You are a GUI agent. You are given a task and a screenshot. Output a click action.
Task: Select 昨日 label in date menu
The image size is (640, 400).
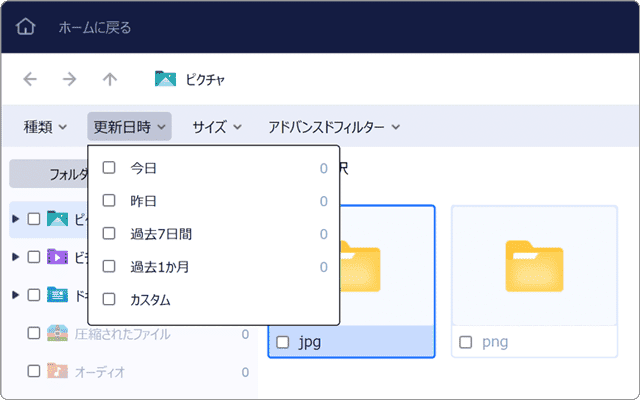click(x=143, y=201)
